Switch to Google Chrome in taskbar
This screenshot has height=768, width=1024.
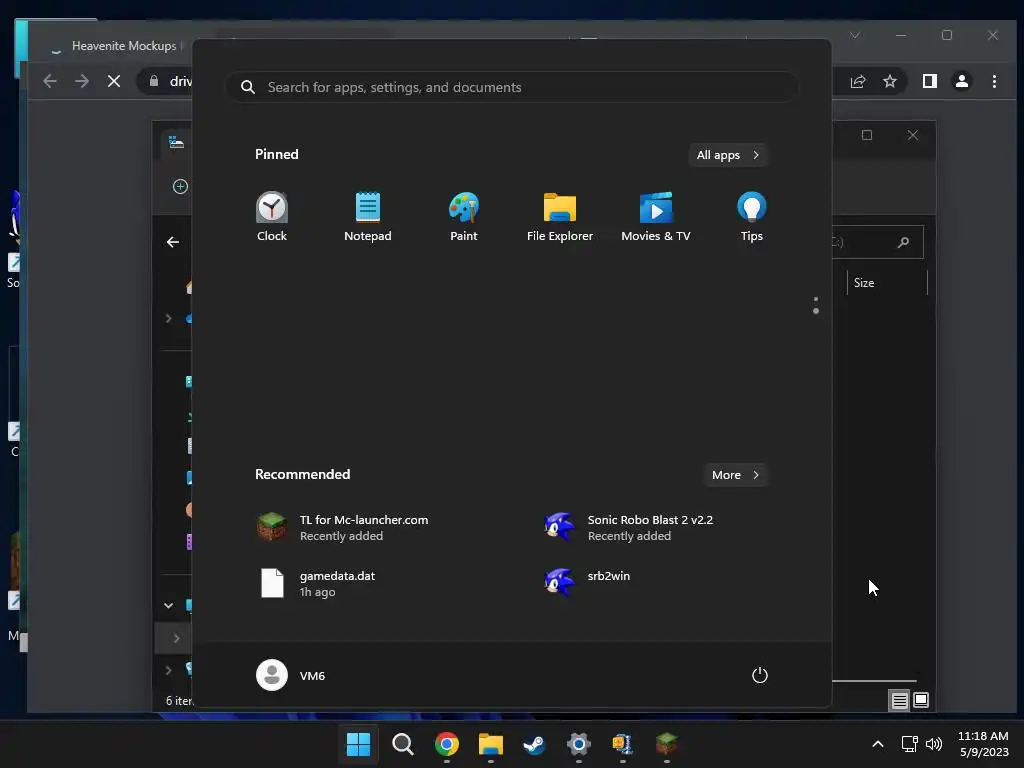447,744
